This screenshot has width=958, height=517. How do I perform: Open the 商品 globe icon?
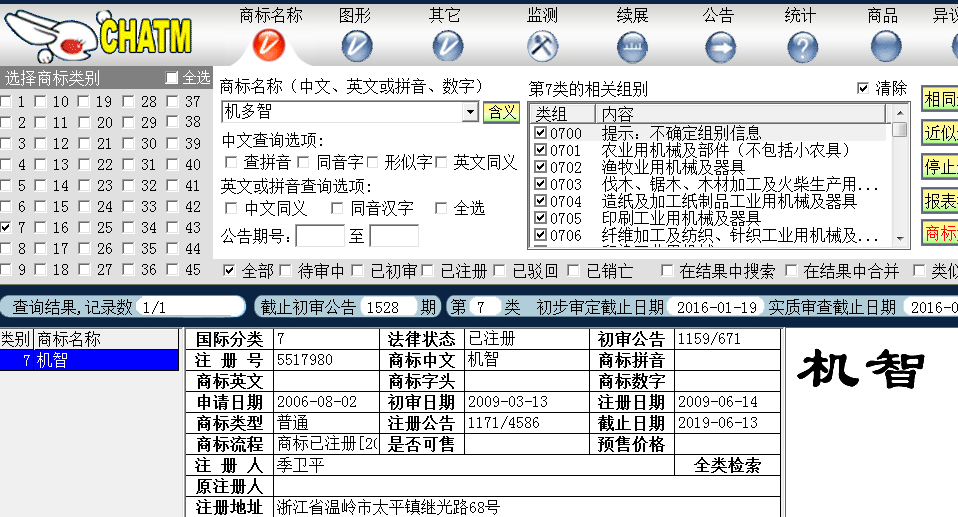click(886, 47)
